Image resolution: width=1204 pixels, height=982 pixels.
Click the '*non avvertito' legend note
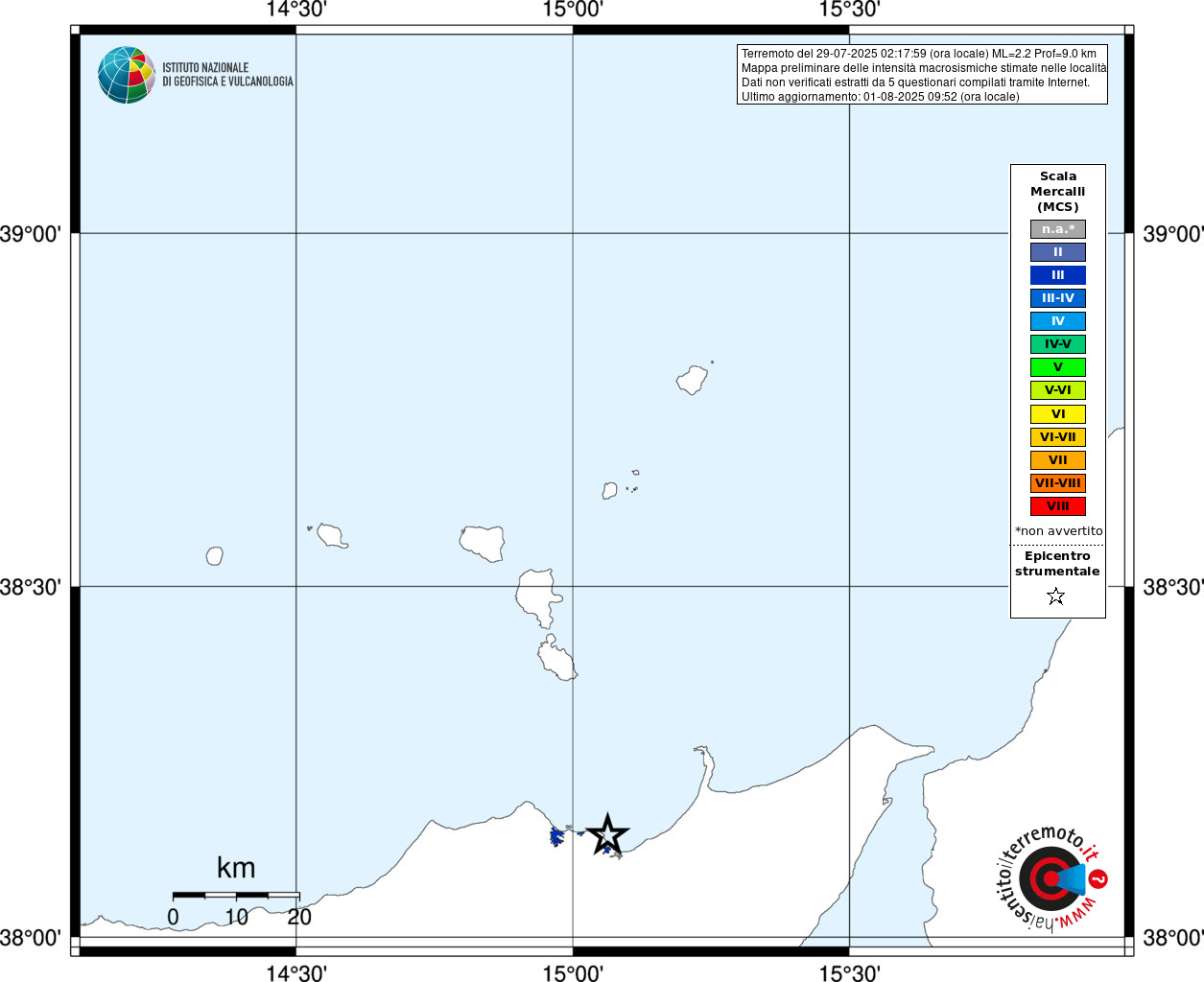pos(1058,531)
